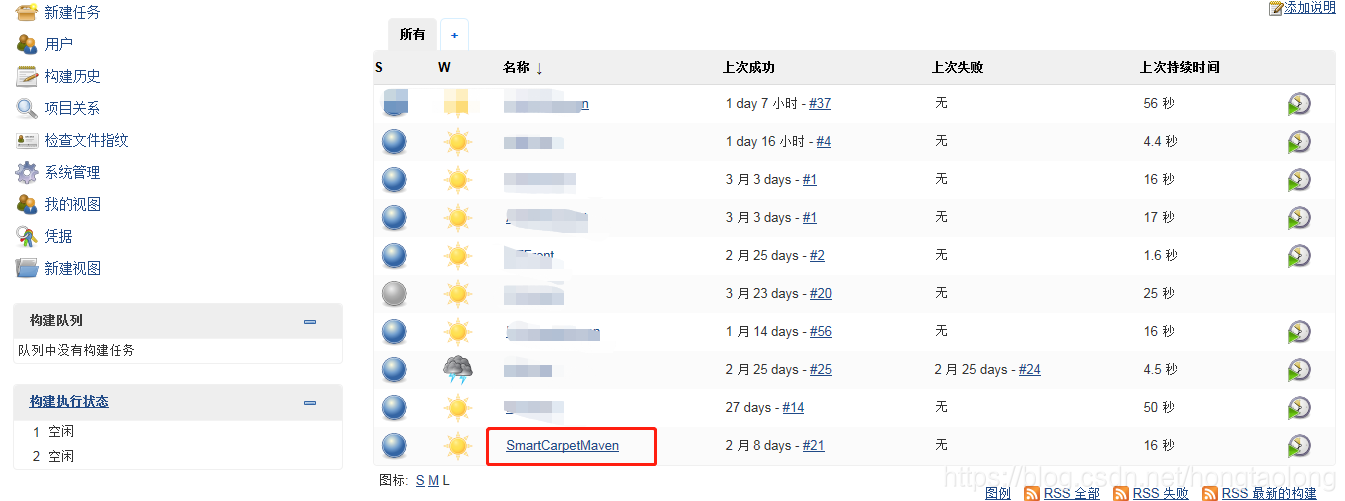
Task: Add a new view with plus tab
Action: pos(454,35)
